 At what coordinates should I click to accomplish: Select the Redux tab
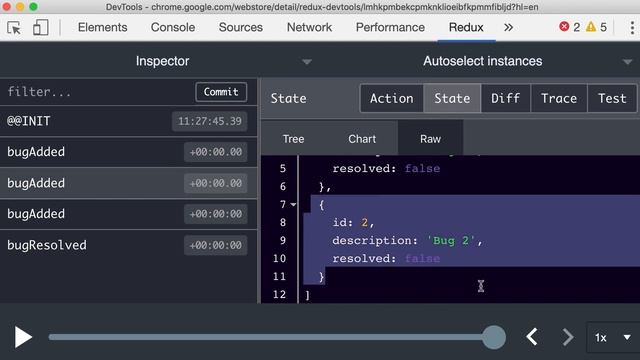pos(466,27)
